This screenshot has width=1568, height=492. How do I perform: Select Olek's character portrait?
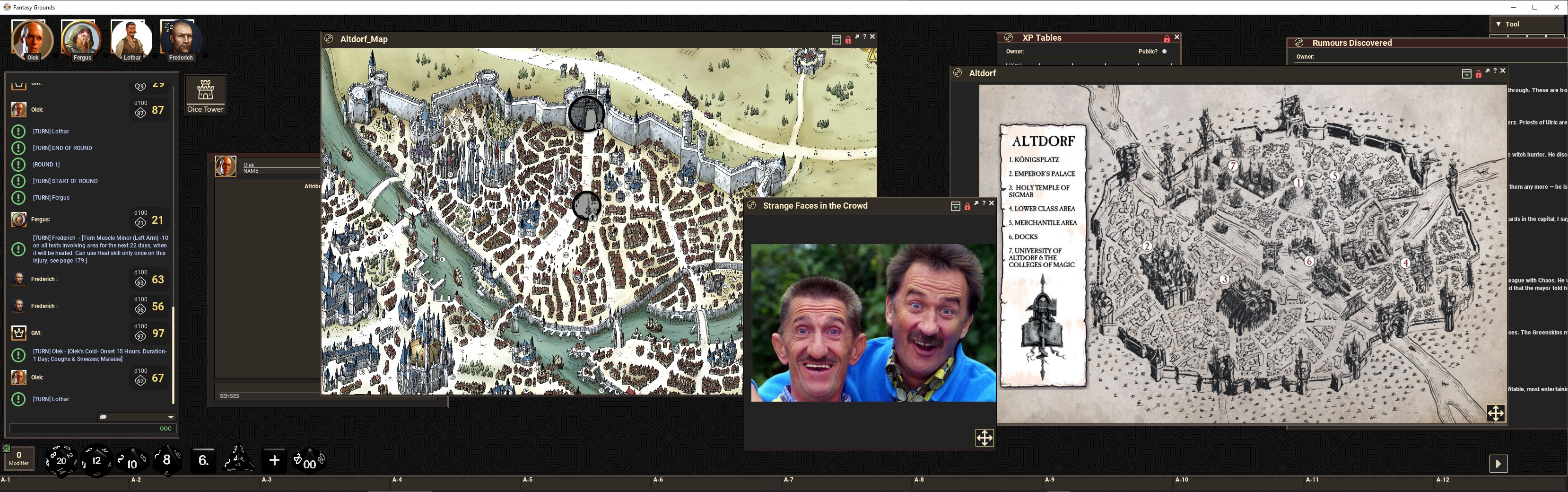pos(32,40)
